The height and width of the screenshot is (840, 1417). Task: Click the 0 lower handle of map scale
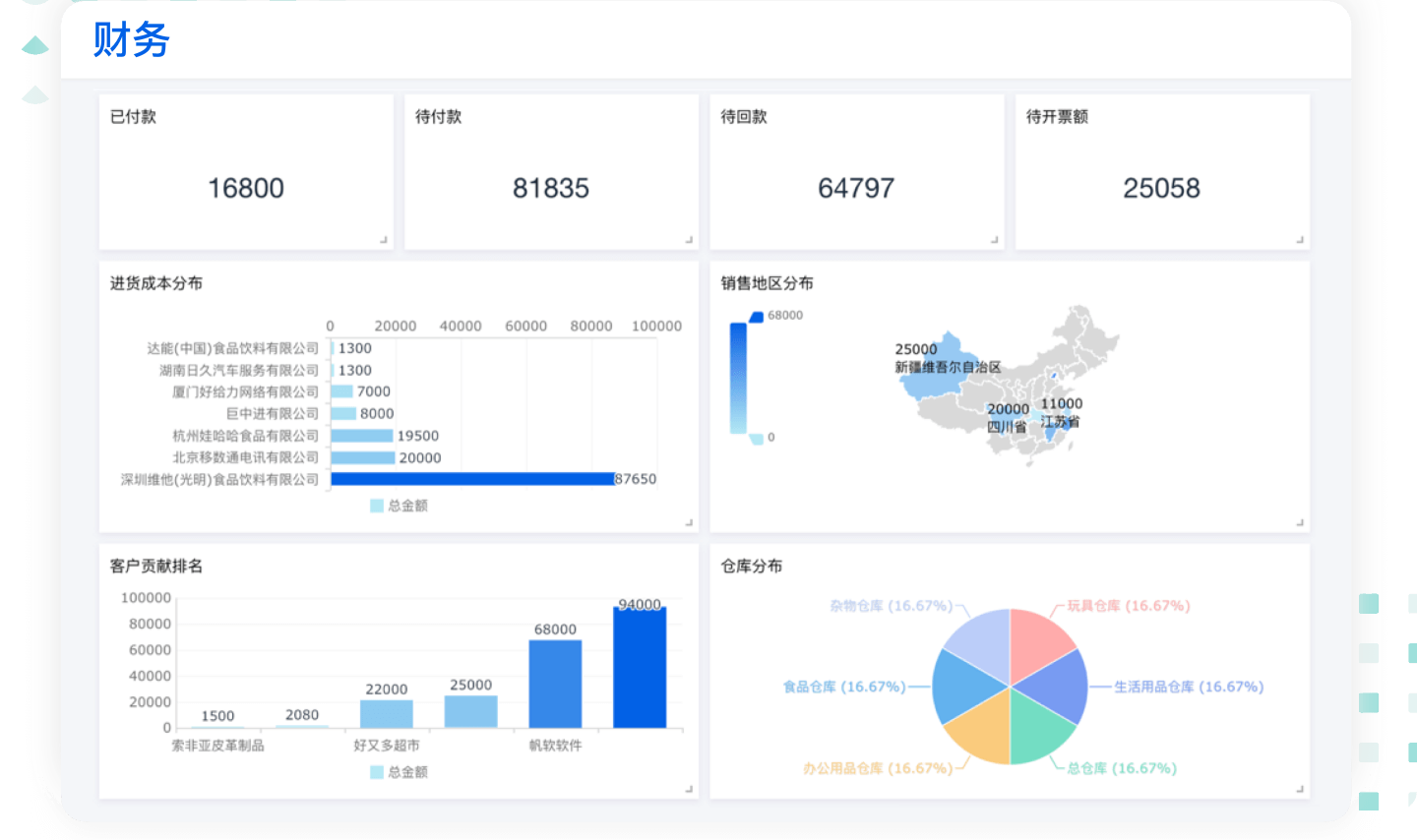point(756,438)
